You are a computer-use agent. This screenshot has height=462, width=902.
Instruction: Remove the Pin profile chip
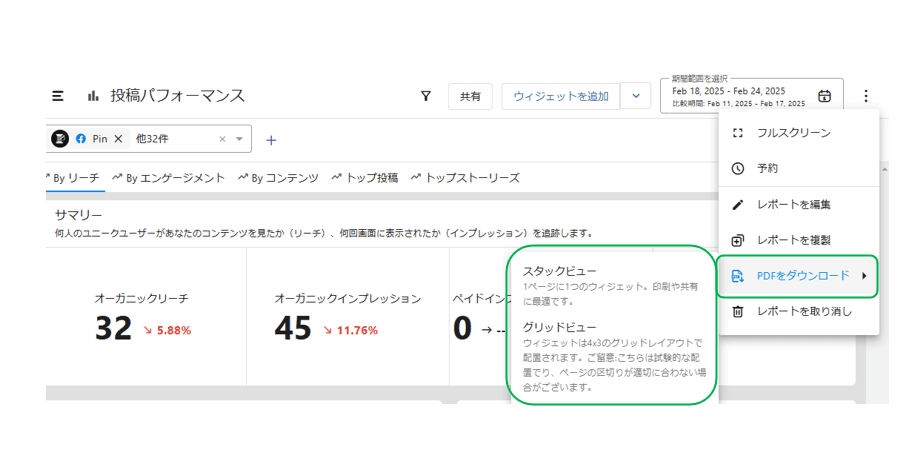point(118,139)
